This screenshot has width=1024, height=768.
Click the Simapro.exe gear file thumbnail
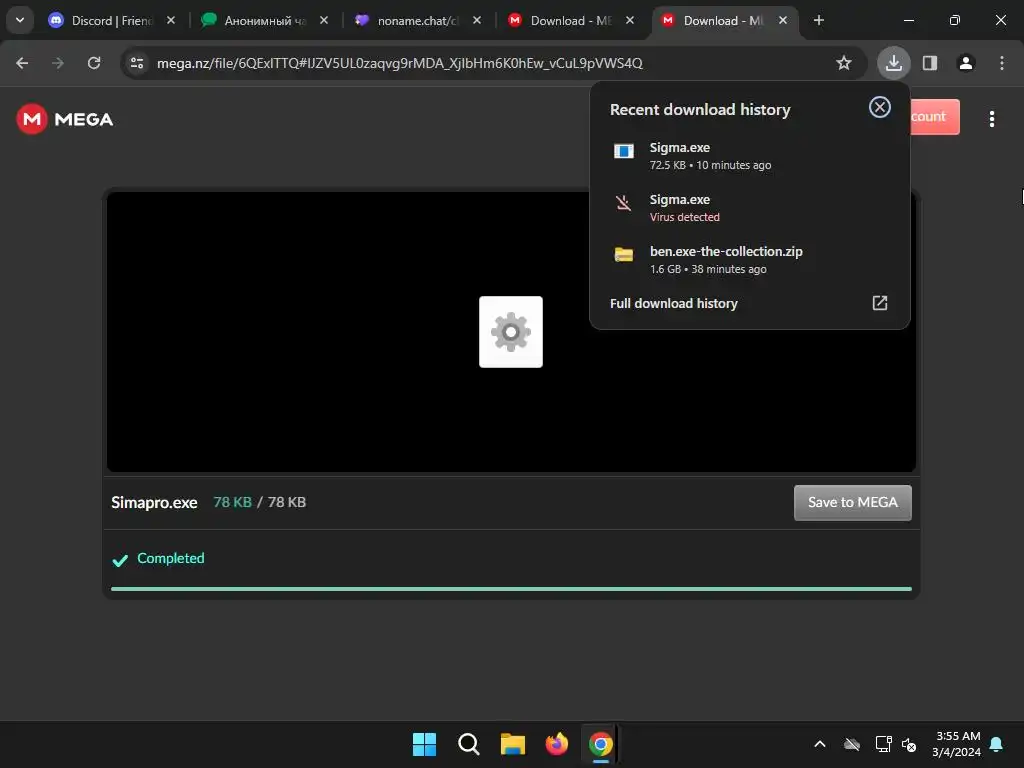point(511,332)
